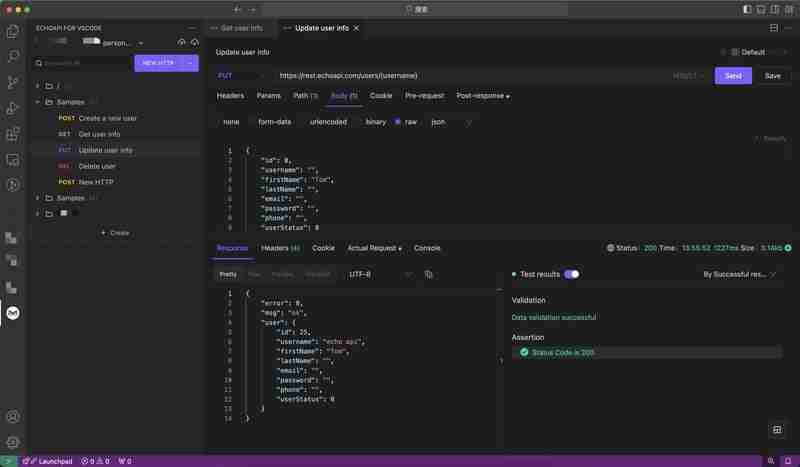This screenshot has height=467, width=800.
Task: Open the Post-response dropdown tab
Action: point(483,96)
